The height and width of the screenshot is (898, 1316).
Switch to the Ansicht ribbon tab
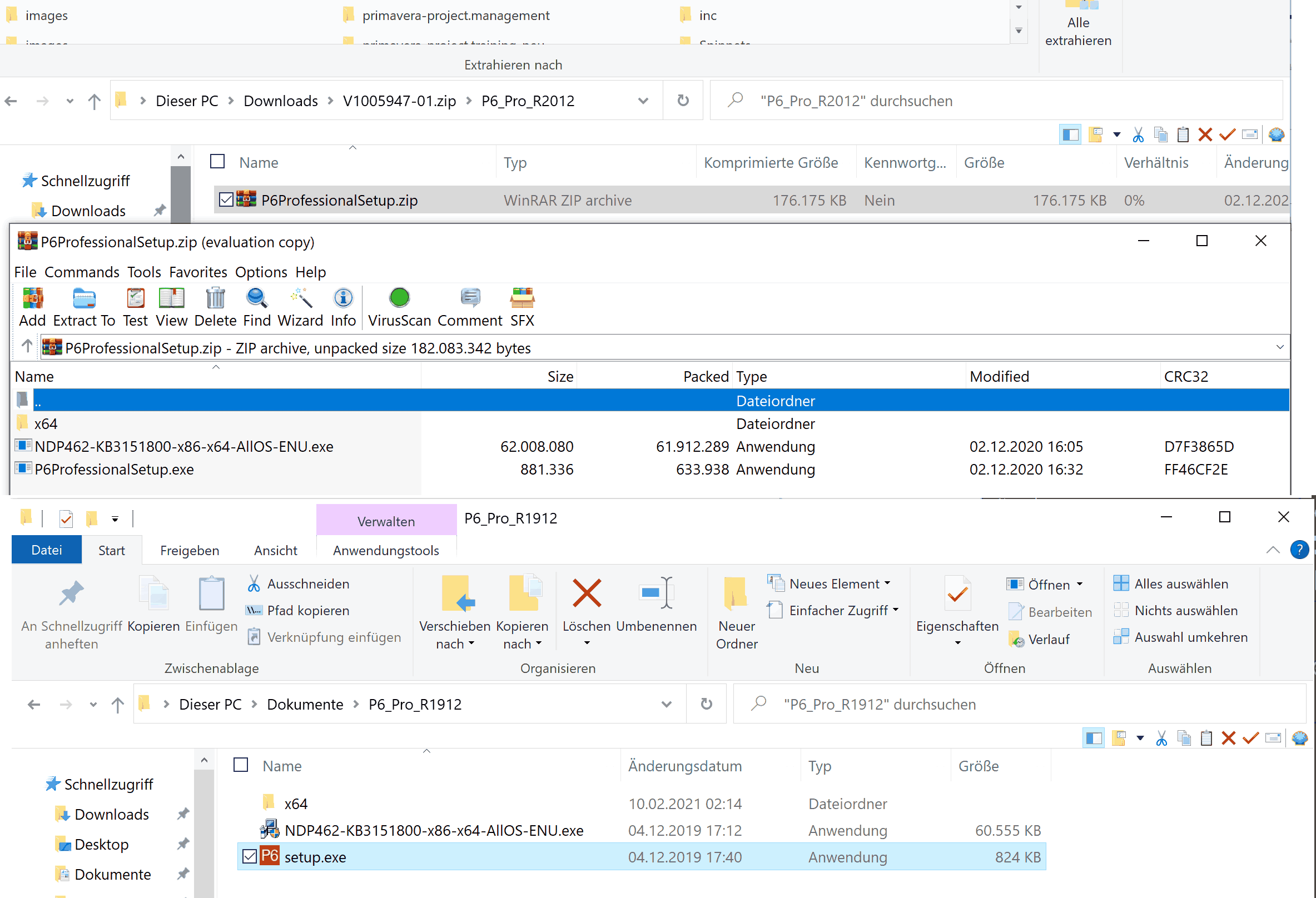[x=275, y=551]
